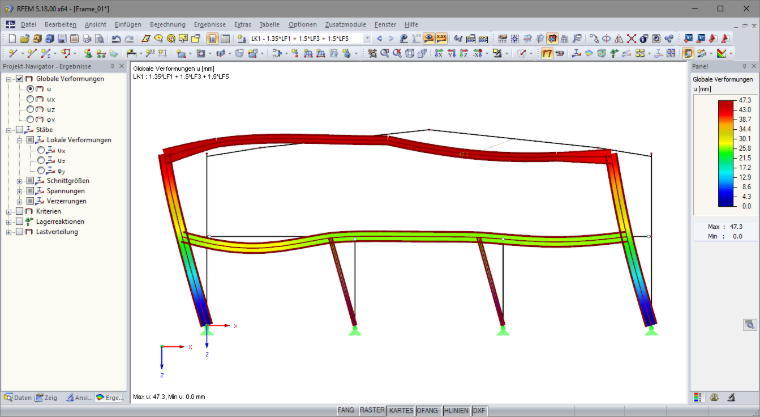760x417 pixels.
Task: Select the global uz radio button
Action: pyautogui.click(x=30, y=109)
